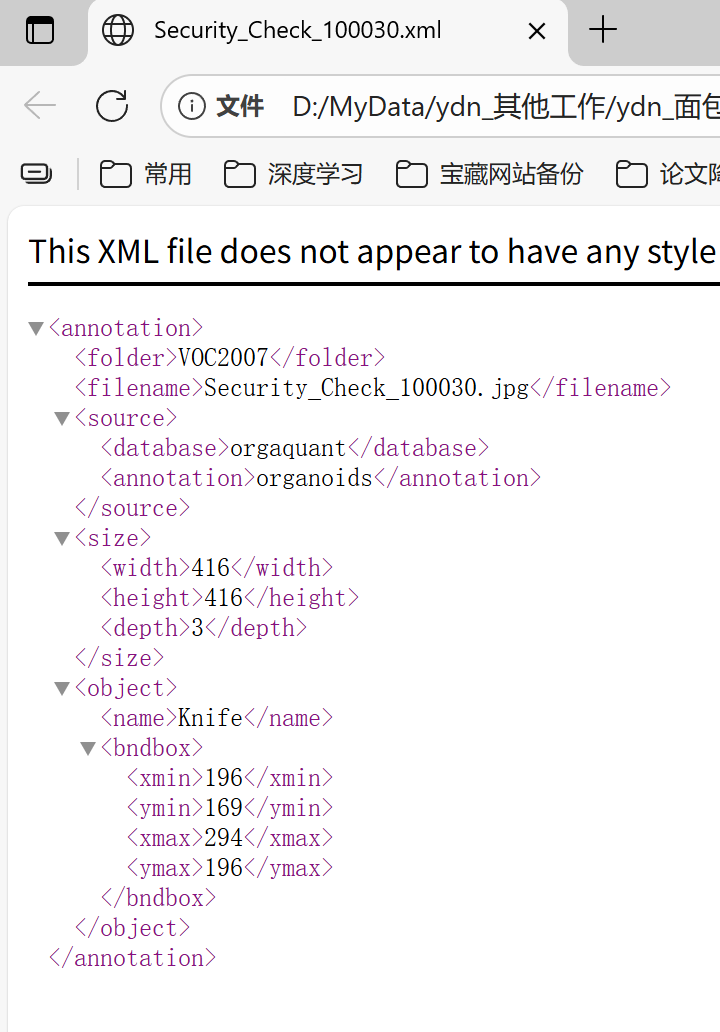This screenshot has width=720, height=1032.
Task: Open a new tab with plus button
Action: coord(602,30)
